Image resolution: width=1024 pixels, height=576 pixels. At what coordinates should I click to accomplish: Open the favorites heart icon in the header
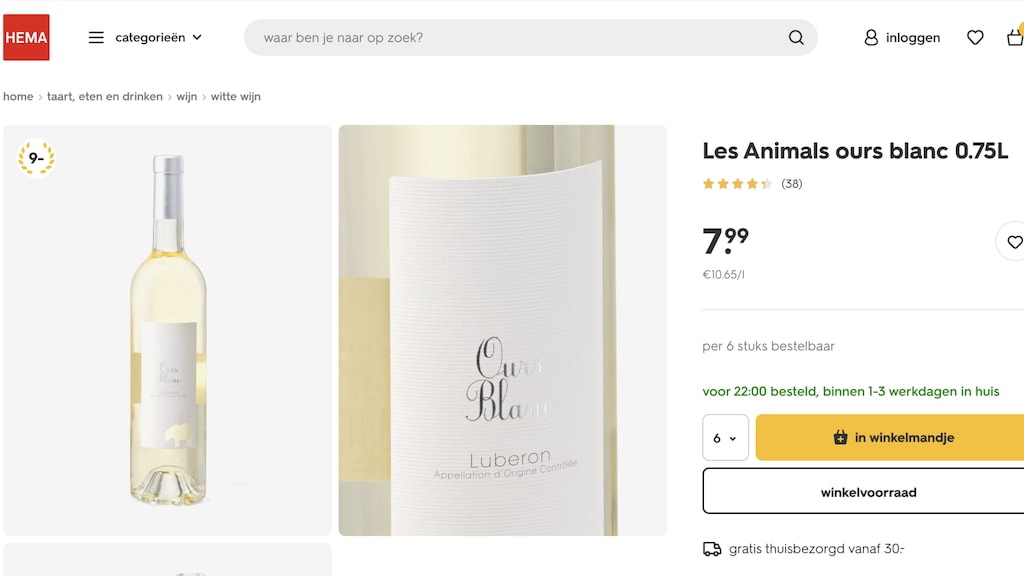[x=973, y=37]
